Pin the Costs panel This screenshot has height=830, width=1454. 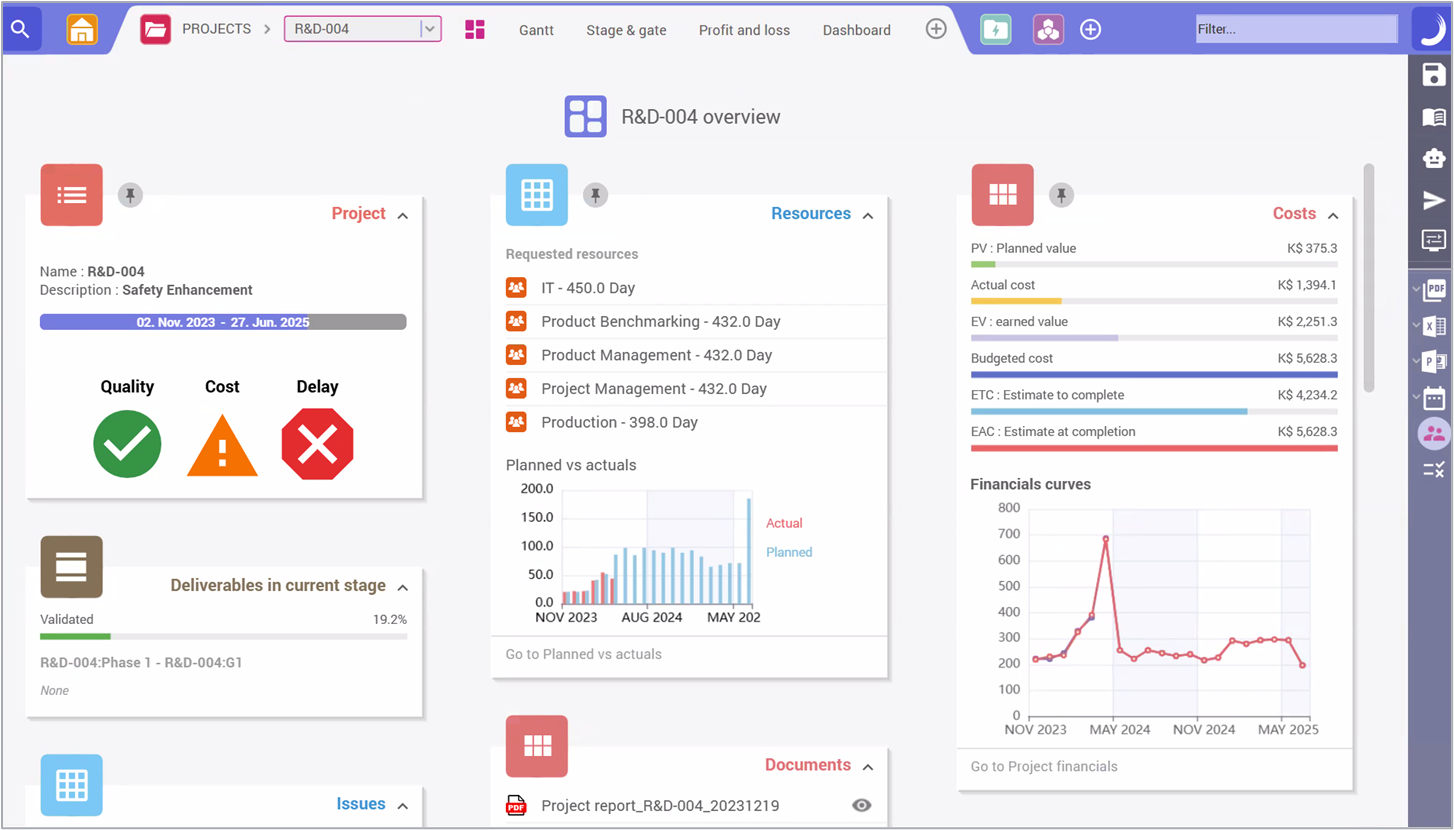coord(1061,195)
